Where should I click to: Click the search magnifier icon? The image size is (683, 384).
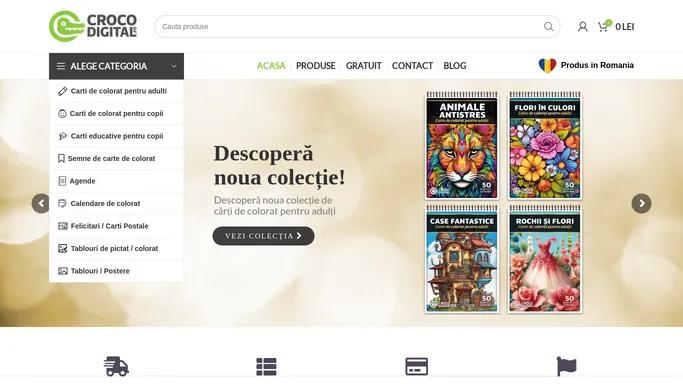coord(548,27)
